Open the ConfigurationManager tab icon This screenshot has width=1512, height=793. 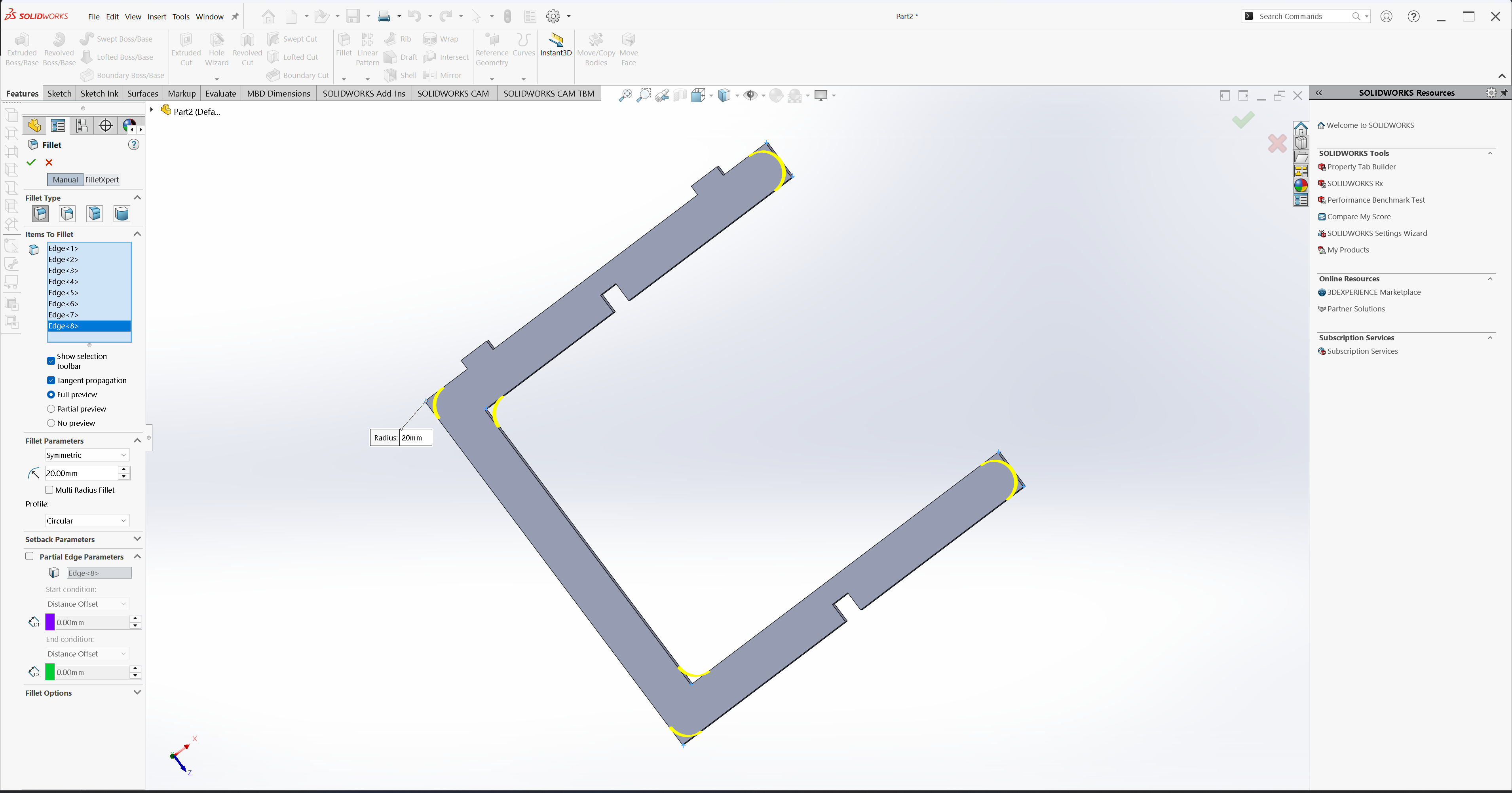tap(82, 125)
